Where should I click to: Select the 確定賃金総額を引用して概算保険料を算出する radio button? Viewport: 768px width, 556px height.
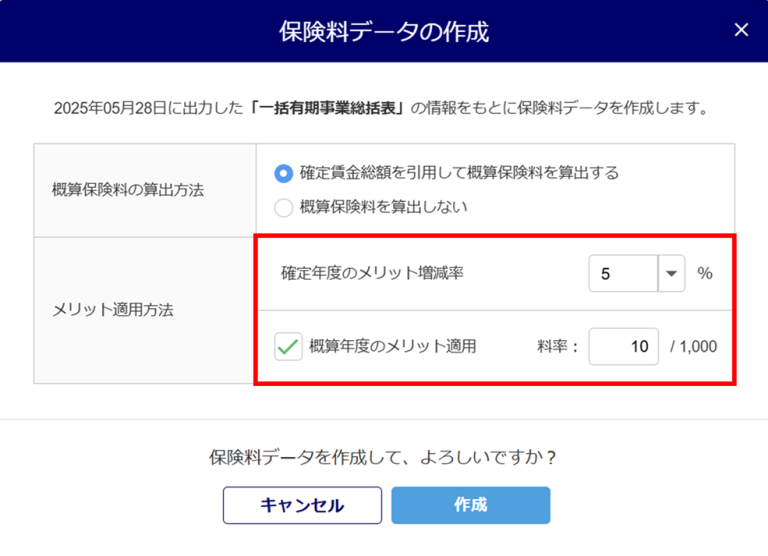coord(284,173)
